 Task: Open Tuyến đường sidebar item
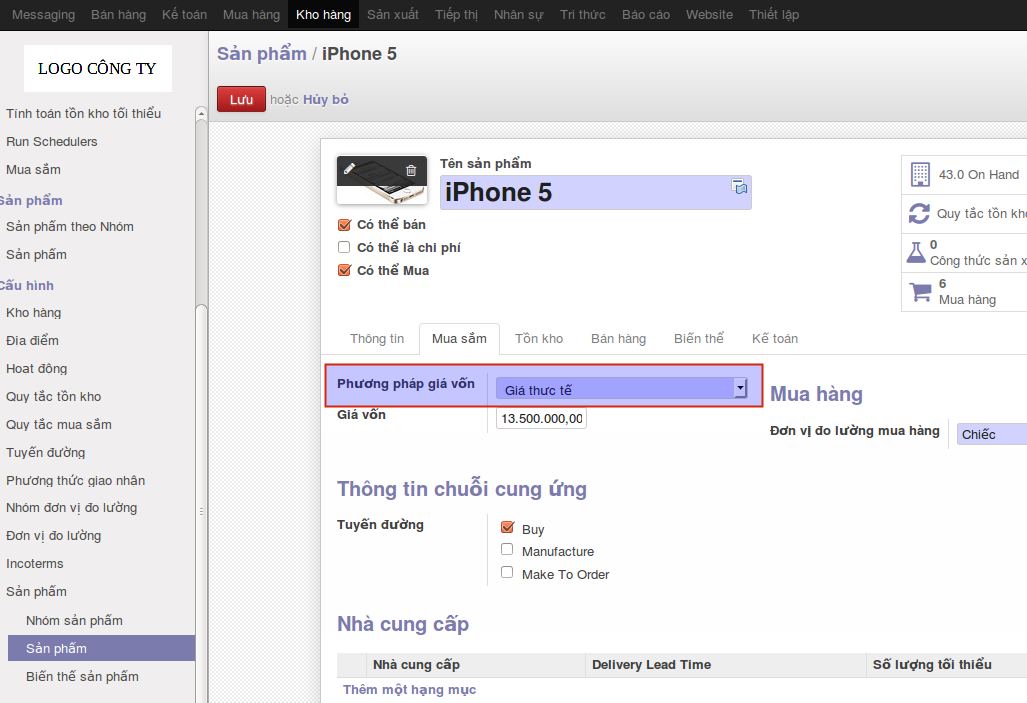click(46, 453)
